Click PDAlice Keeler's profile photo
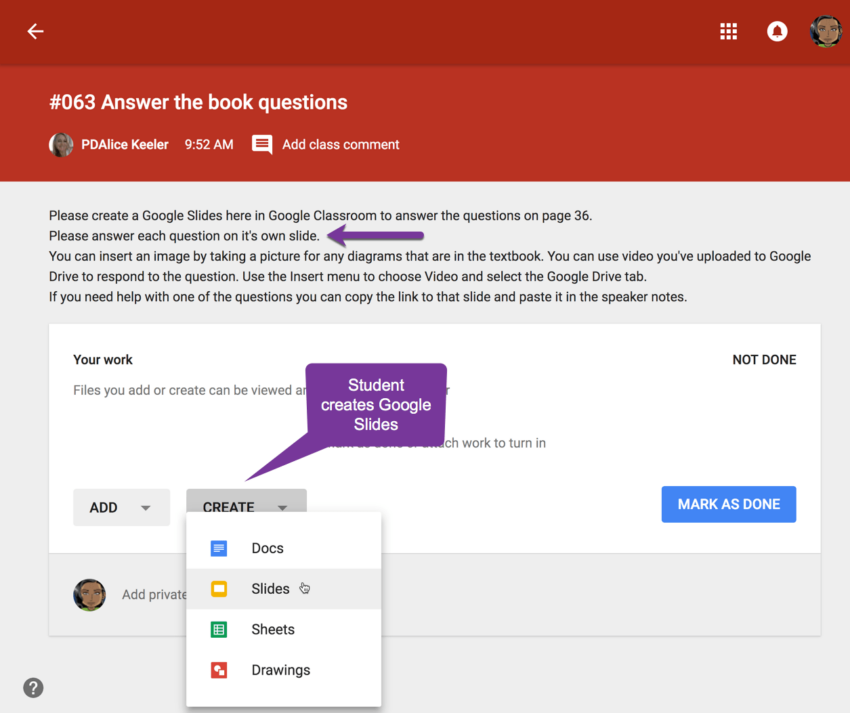This screenshot has width=850, height=713. (61, 145)
